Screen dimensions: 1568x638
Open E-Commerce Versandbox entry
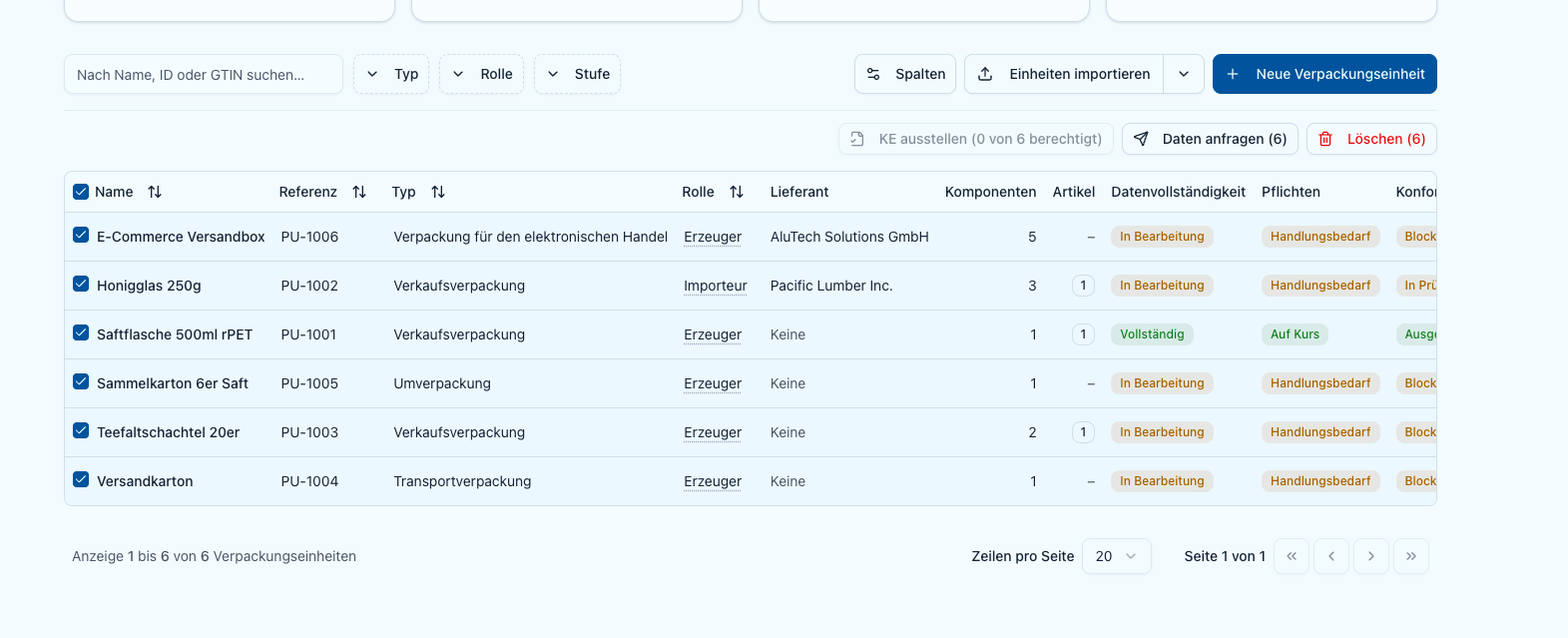pos(181,237)
